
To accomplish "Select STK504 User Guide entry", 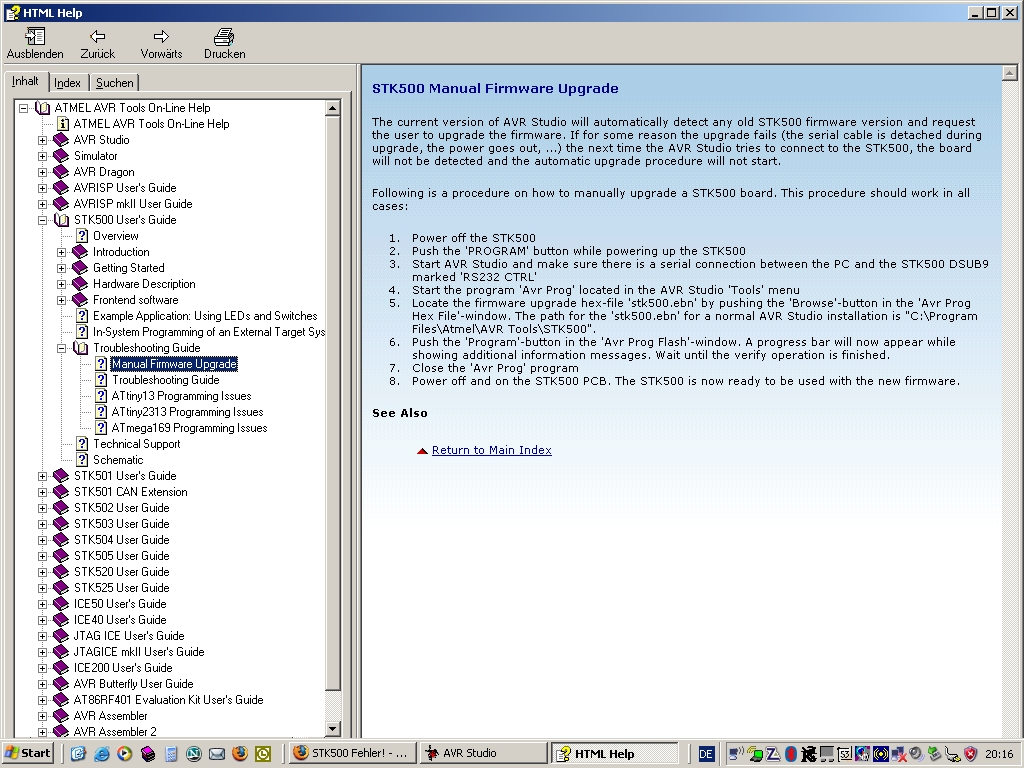I will (121, 540).
